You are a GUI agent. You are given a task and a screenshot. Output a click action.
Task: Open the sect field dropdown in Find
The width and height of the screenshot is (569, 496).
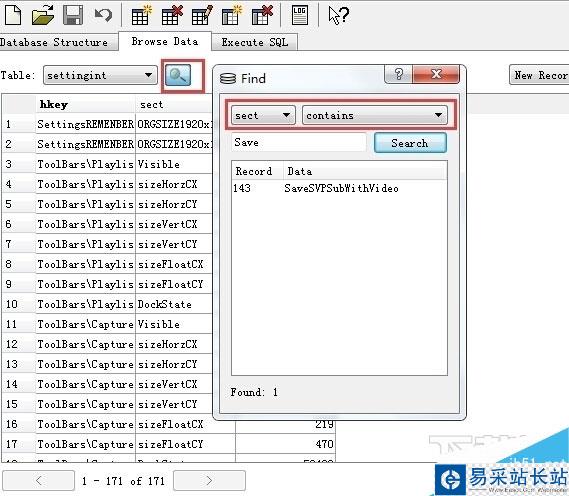pyautogui.click(x=263, y=115)
